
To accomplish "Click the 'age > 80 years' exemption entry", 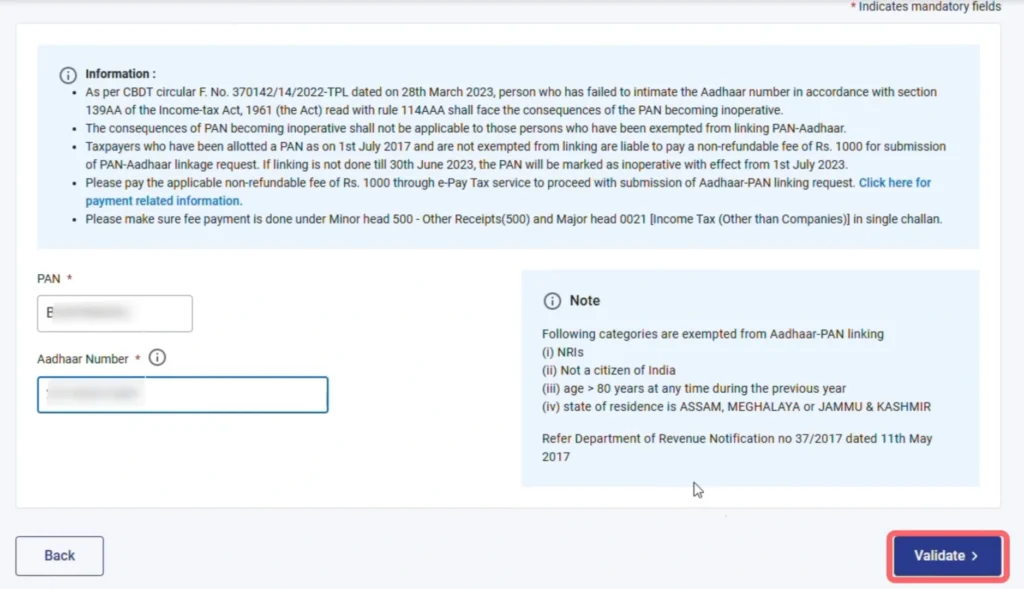I will coord(694,388).
